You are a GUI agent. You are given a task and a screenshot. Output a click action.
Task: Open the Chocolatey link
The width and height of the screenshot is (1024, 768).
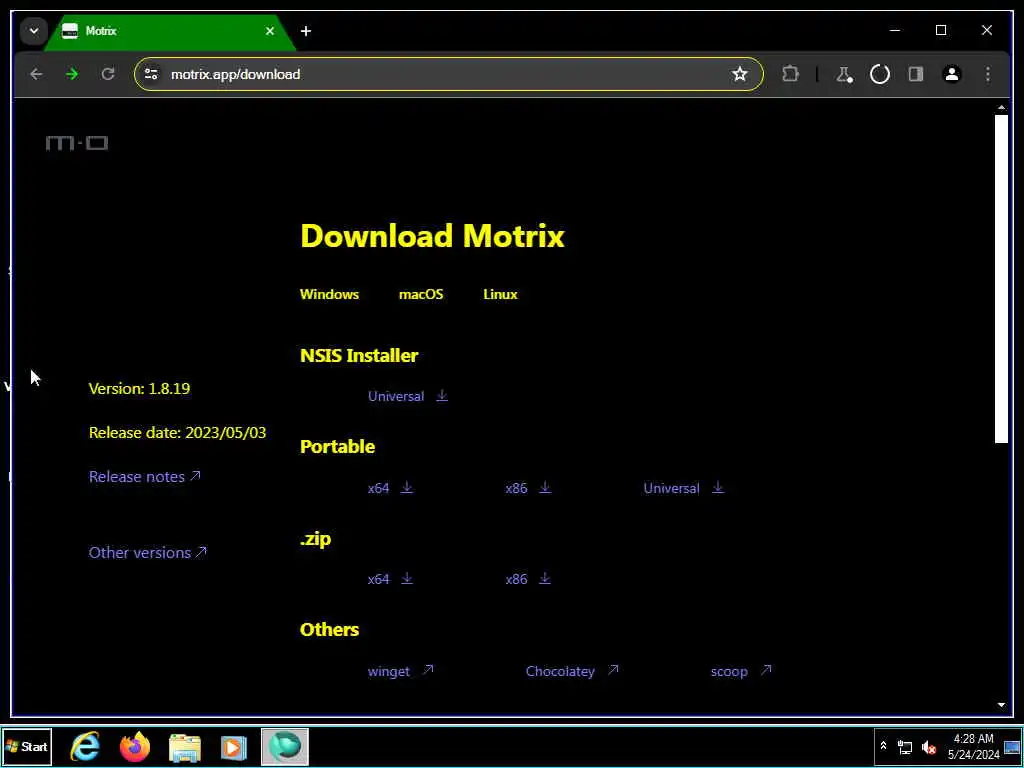point(560,671)
